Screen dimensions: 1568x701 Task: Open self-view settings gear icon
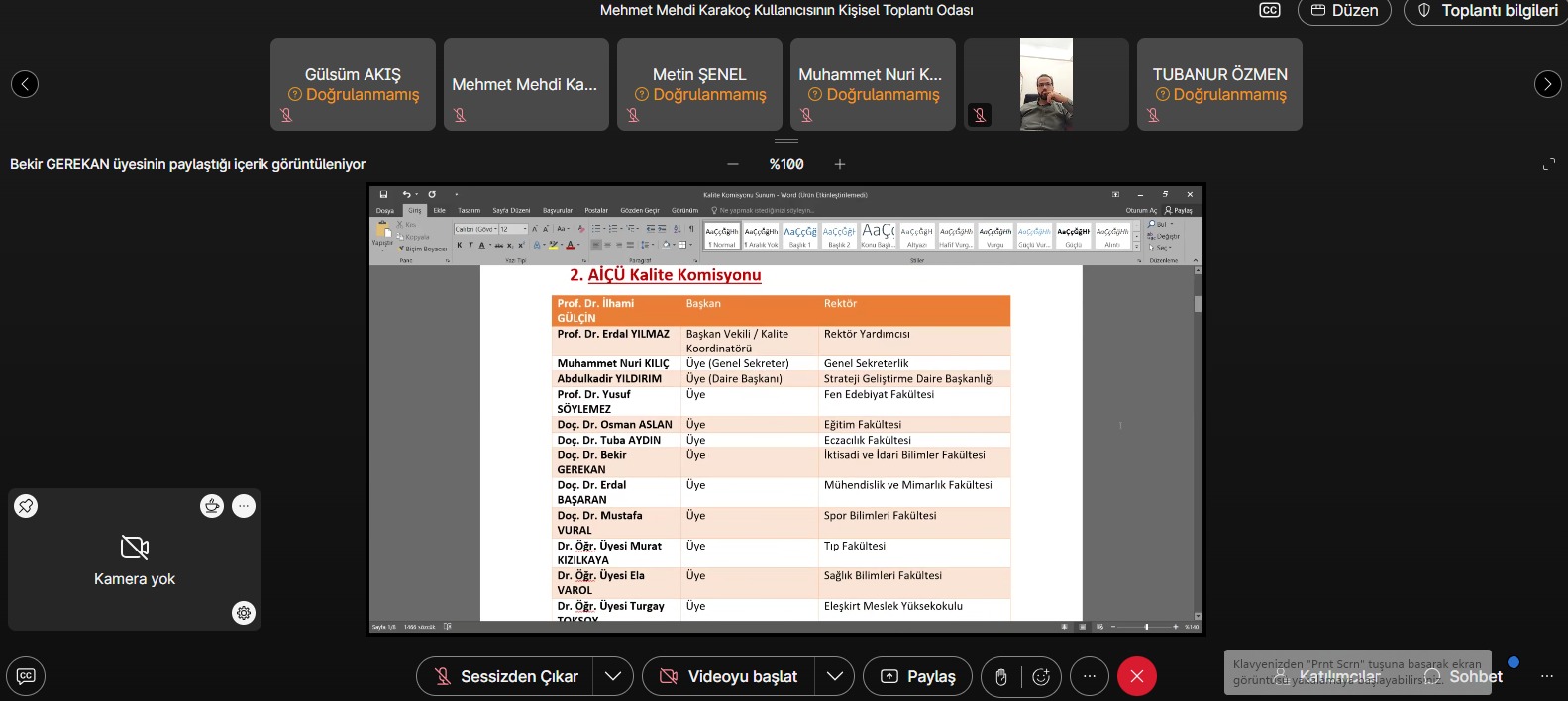click(x=244, y=613)
